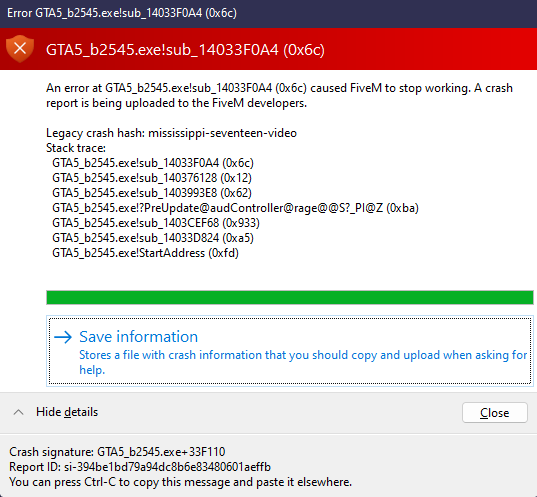
Task: Select stack line sub_140376128 (0x12)
Action: [x=152, y=178]
